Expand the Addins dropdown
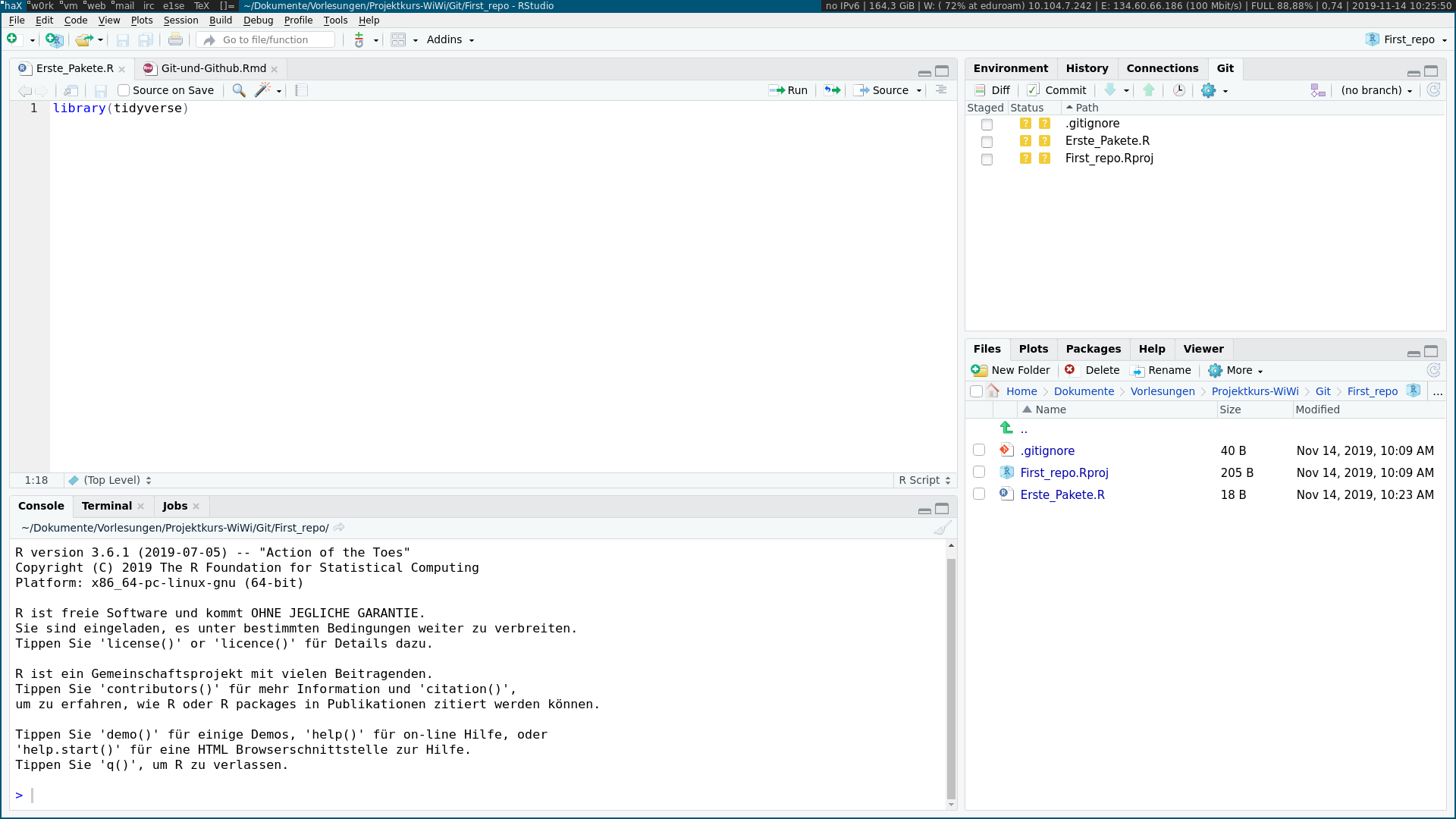 click(x=450, y=39)
